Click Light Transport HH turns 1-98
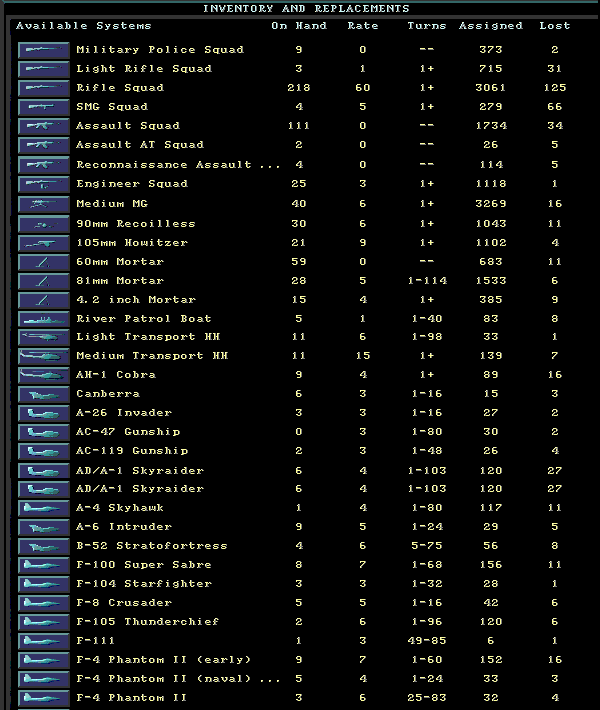 pos(427,337)
